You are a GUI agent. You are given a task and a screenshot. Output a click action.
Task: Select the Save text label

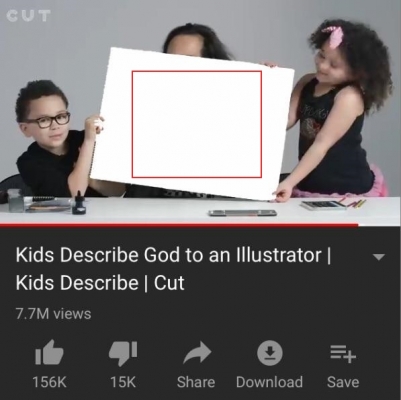point(343,382)
